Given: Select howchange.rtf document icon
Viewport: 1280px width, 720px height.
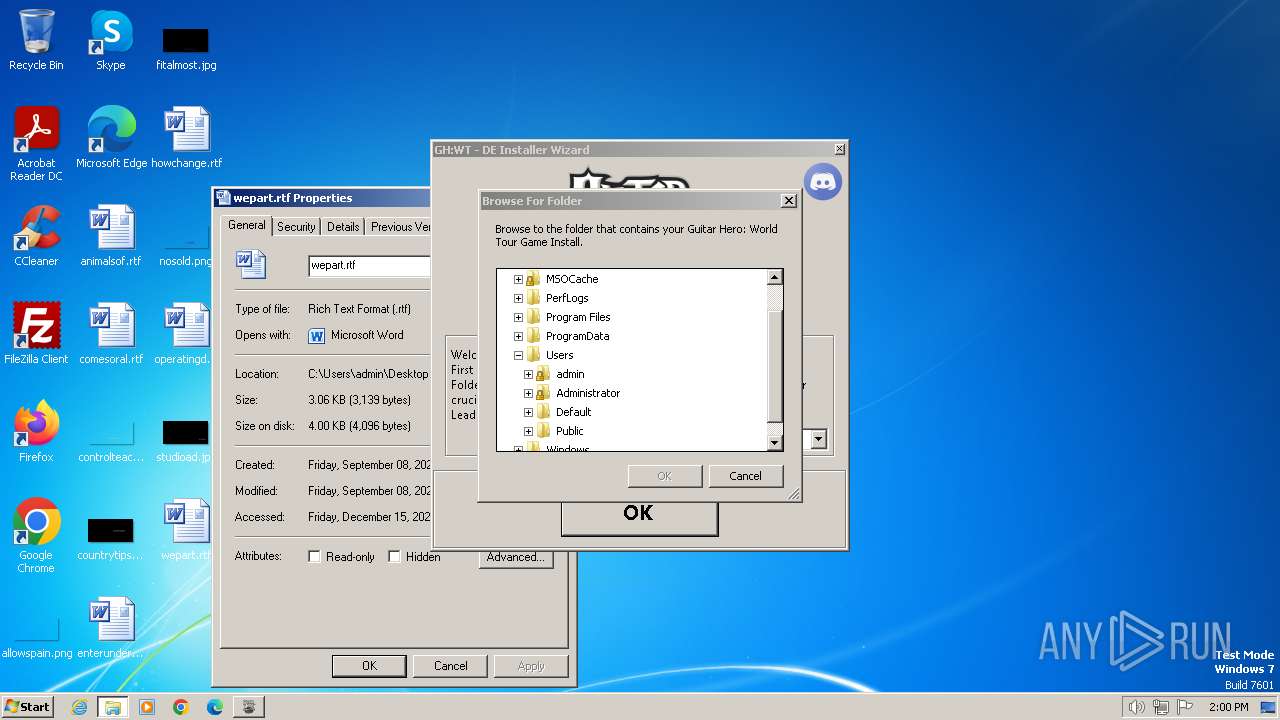Looking at the screenshot, I should point(187,137).
